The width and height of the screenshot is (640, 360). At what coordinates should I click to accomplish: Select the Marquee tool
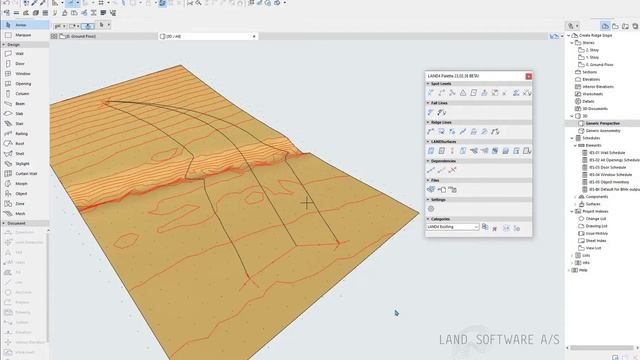click(24, 35)
